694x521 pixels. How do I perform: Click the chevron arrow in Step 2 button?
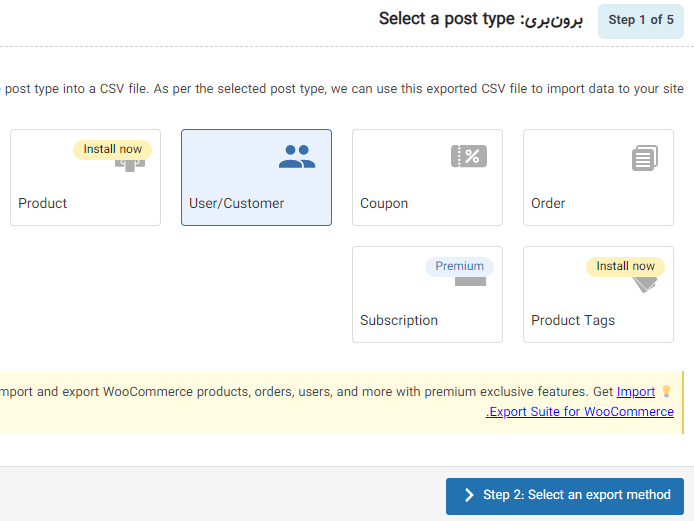click(469, 495)
